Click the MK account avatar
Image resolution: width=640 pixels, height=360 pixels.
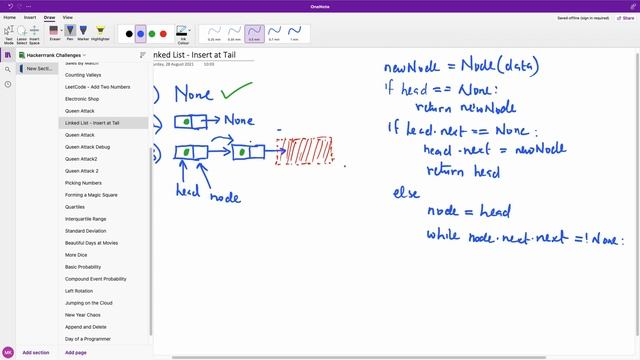8,352
